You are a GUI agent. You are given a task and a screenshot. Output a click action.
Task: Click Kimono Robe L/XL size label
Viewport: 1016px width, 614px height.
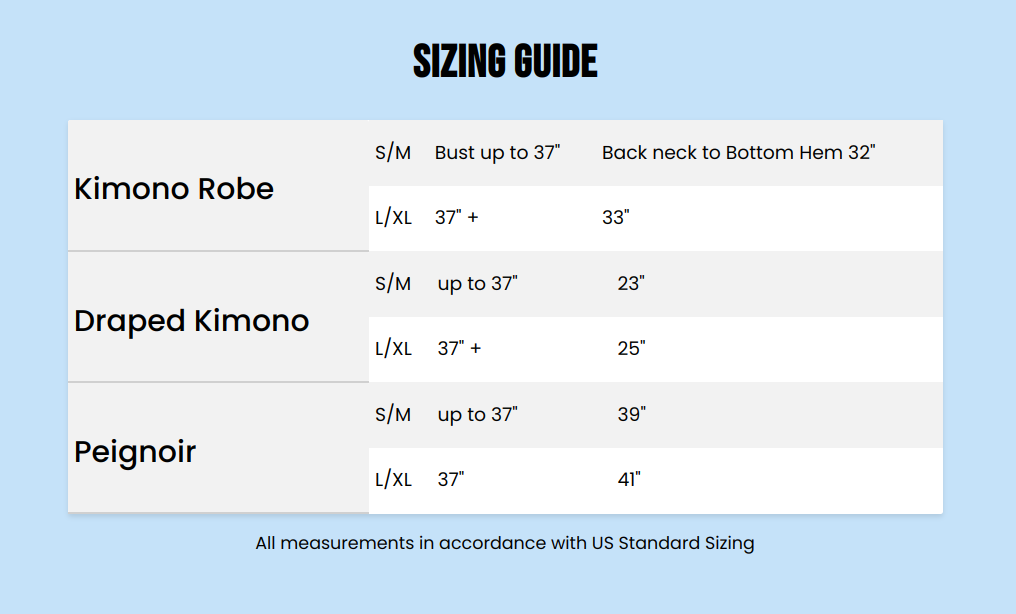click(393, 218)
